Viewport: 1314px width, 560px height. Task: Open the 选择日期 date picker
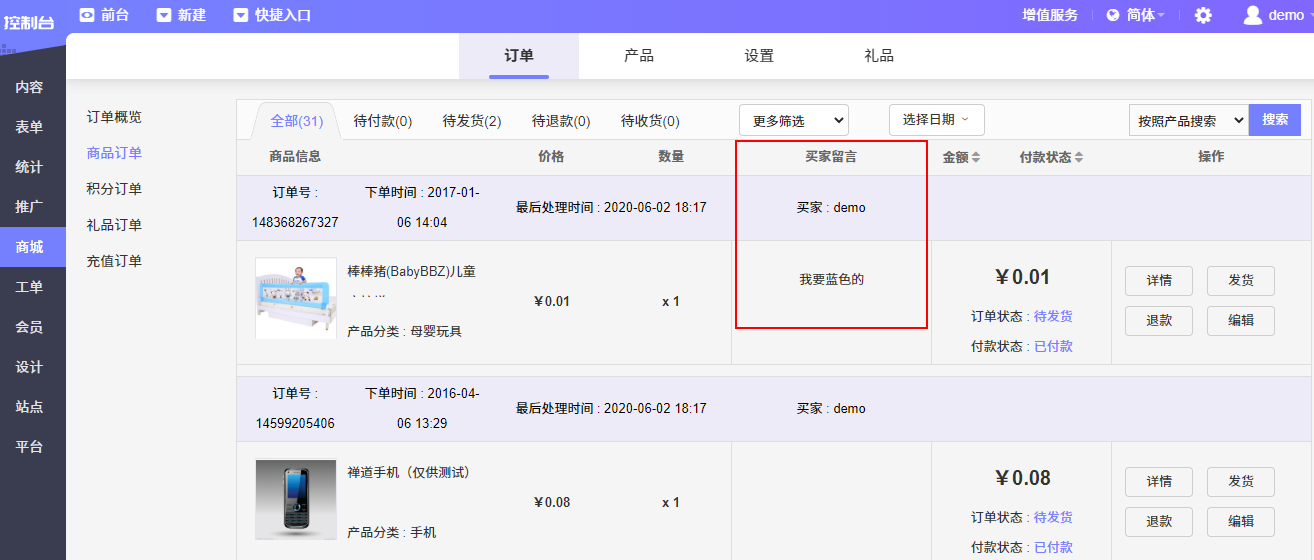[936, 120]
